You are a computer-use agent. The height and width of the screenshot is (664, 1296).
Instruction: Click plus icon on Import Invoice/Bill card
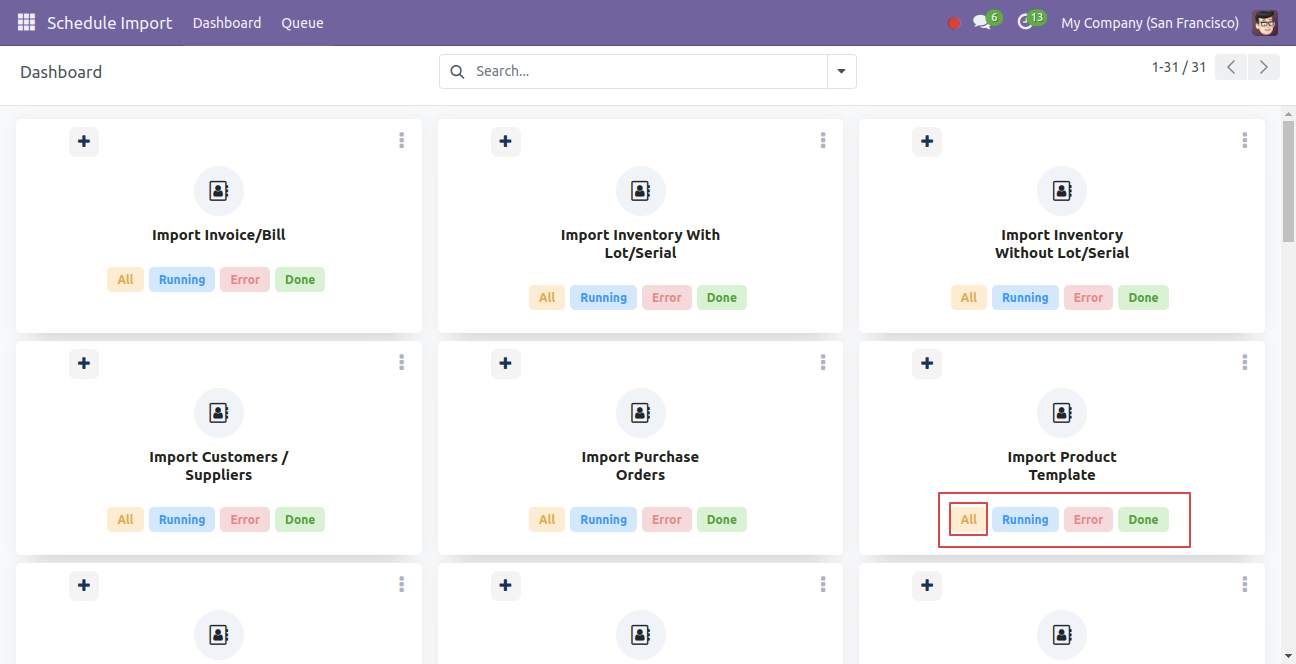tap(84, 141)
